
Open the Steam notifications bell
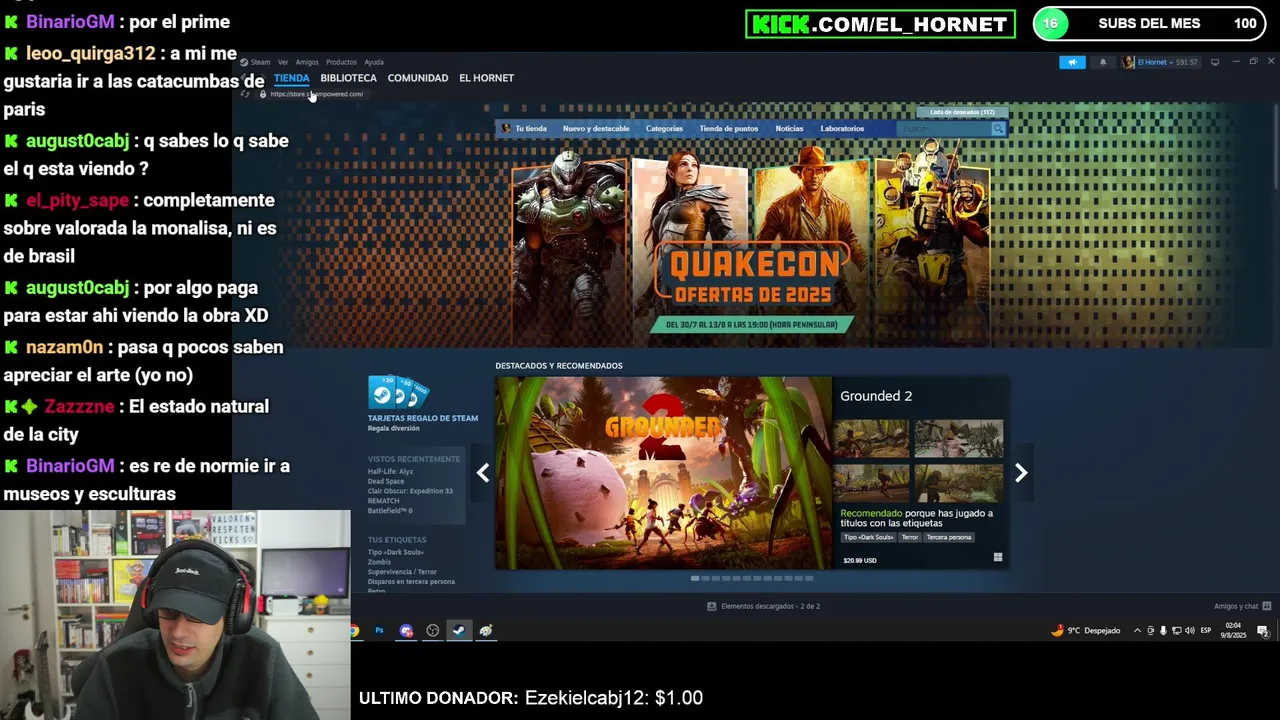[1103, 62]
